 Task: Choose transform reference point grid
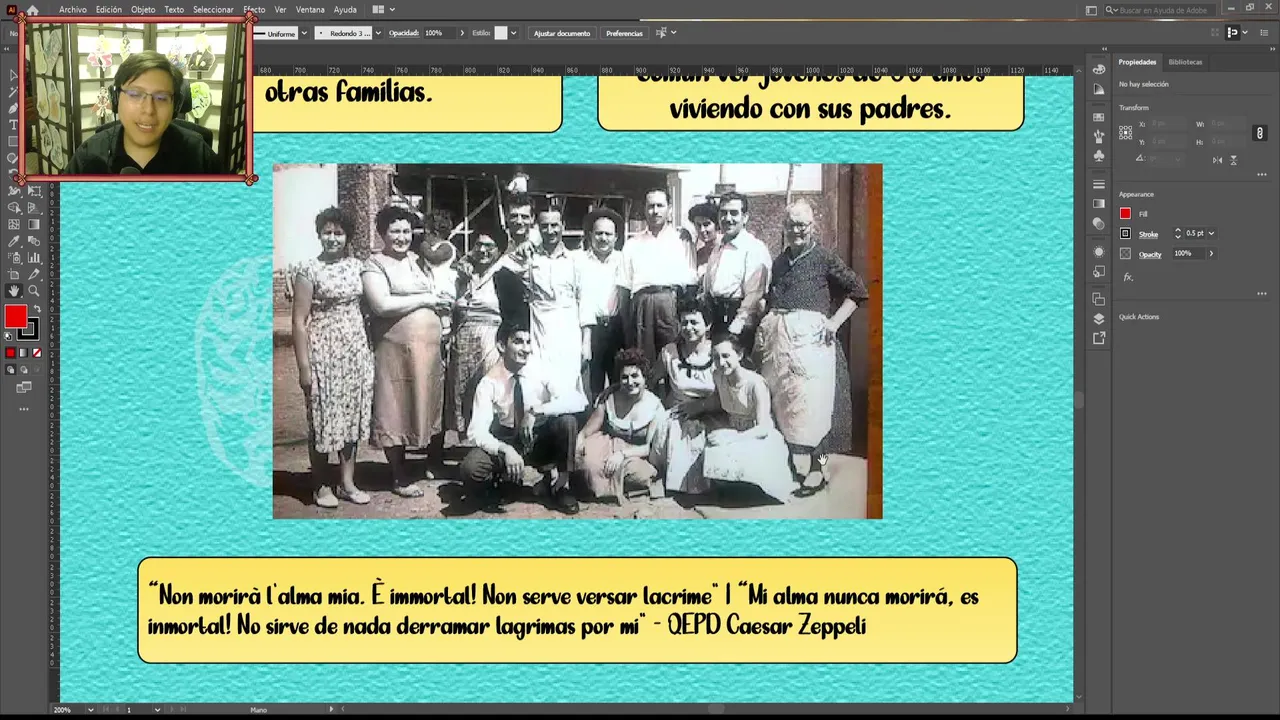(x=1125, y=132)
